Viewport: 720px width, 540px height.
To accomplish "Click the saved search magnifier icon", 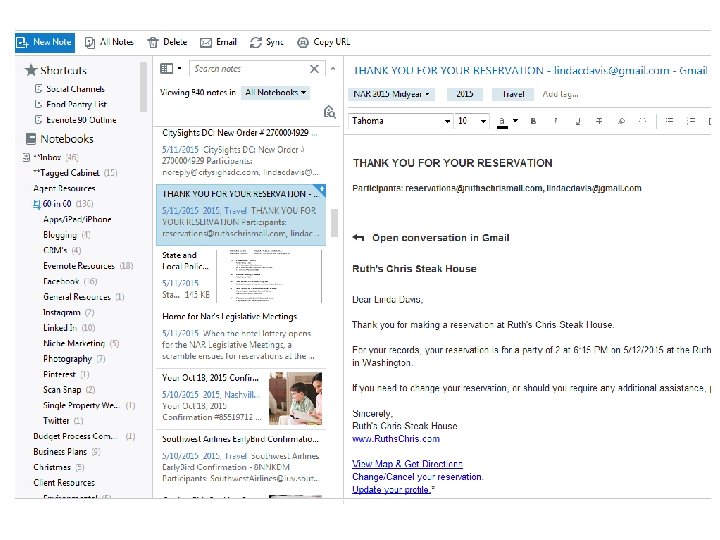I will click(329, 112).
